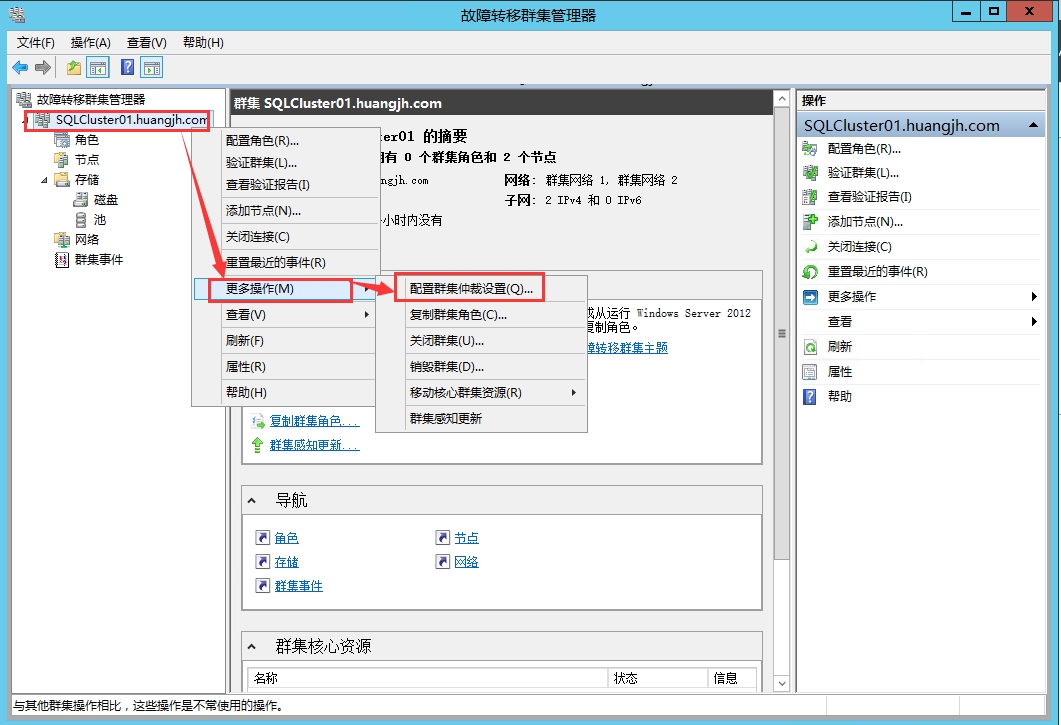Select 复制群集角色(C) in submenu
The image size is (1061, 725).
(x=481, y=315)
